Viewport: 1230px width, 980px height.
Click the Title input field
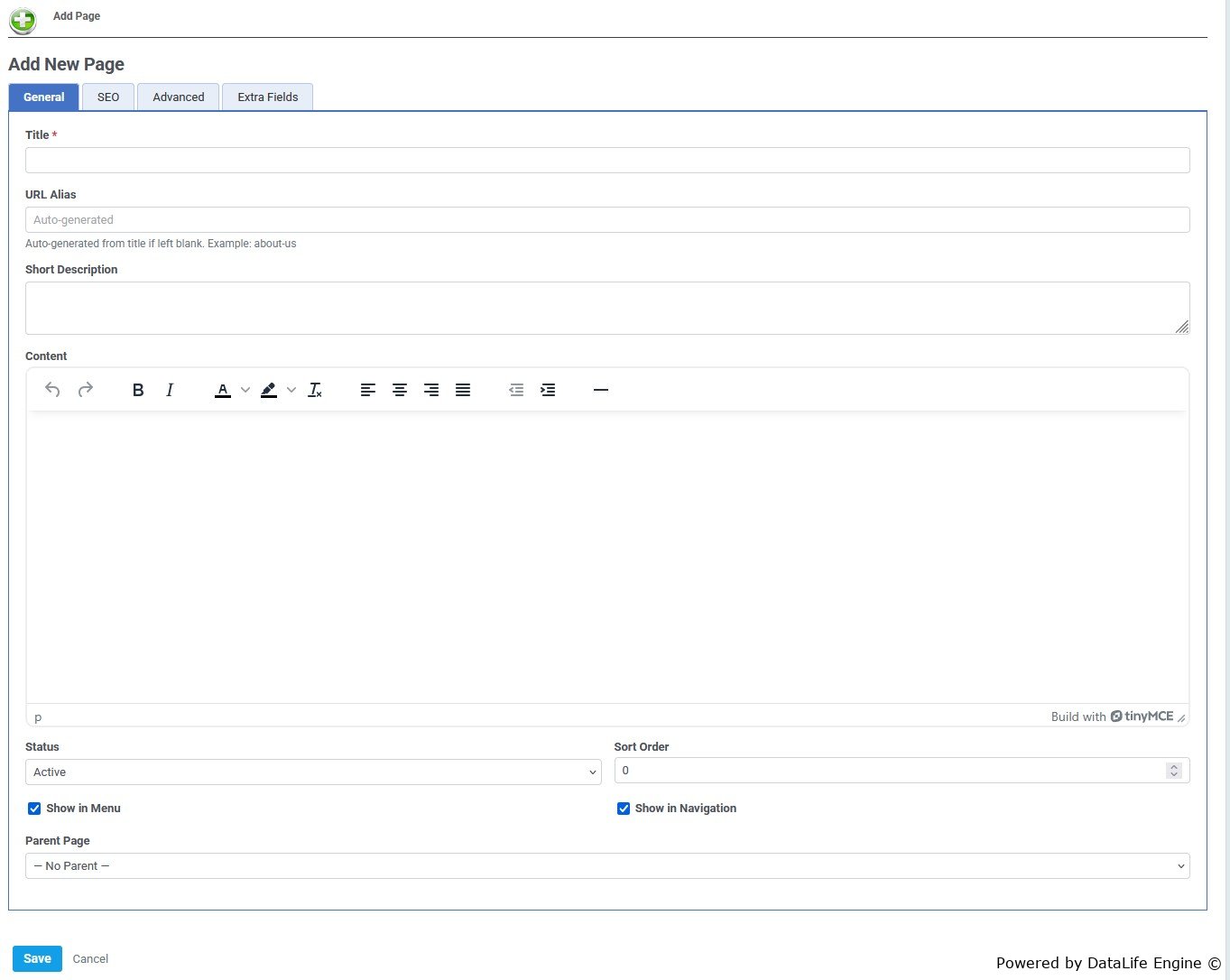pos(607,161)
